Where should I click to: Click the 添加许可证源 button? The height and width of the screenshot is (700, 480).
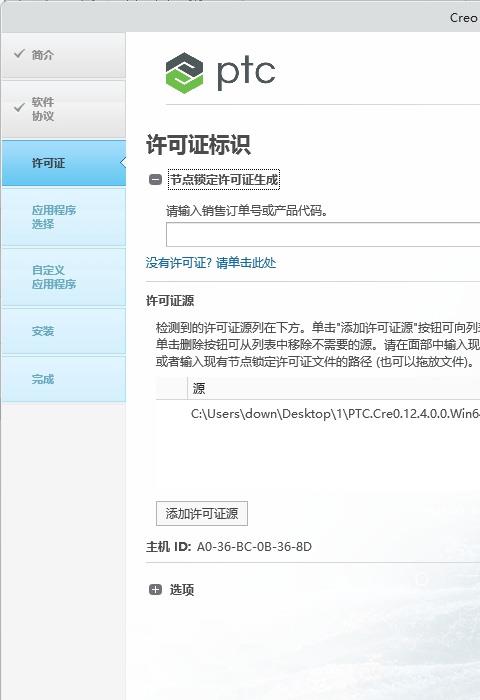202,514
